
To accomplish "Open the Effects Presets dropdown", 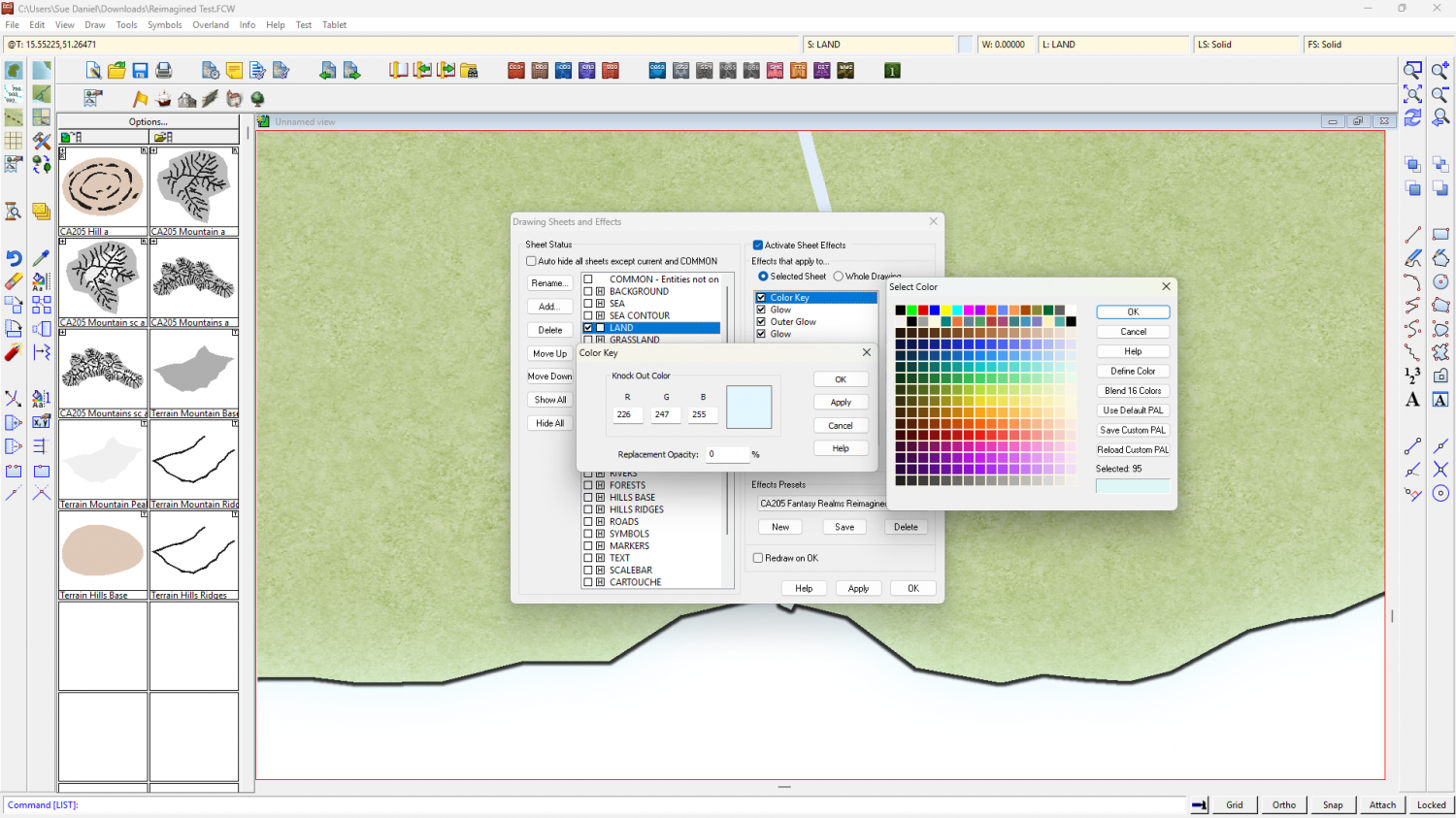I will 822,504.
